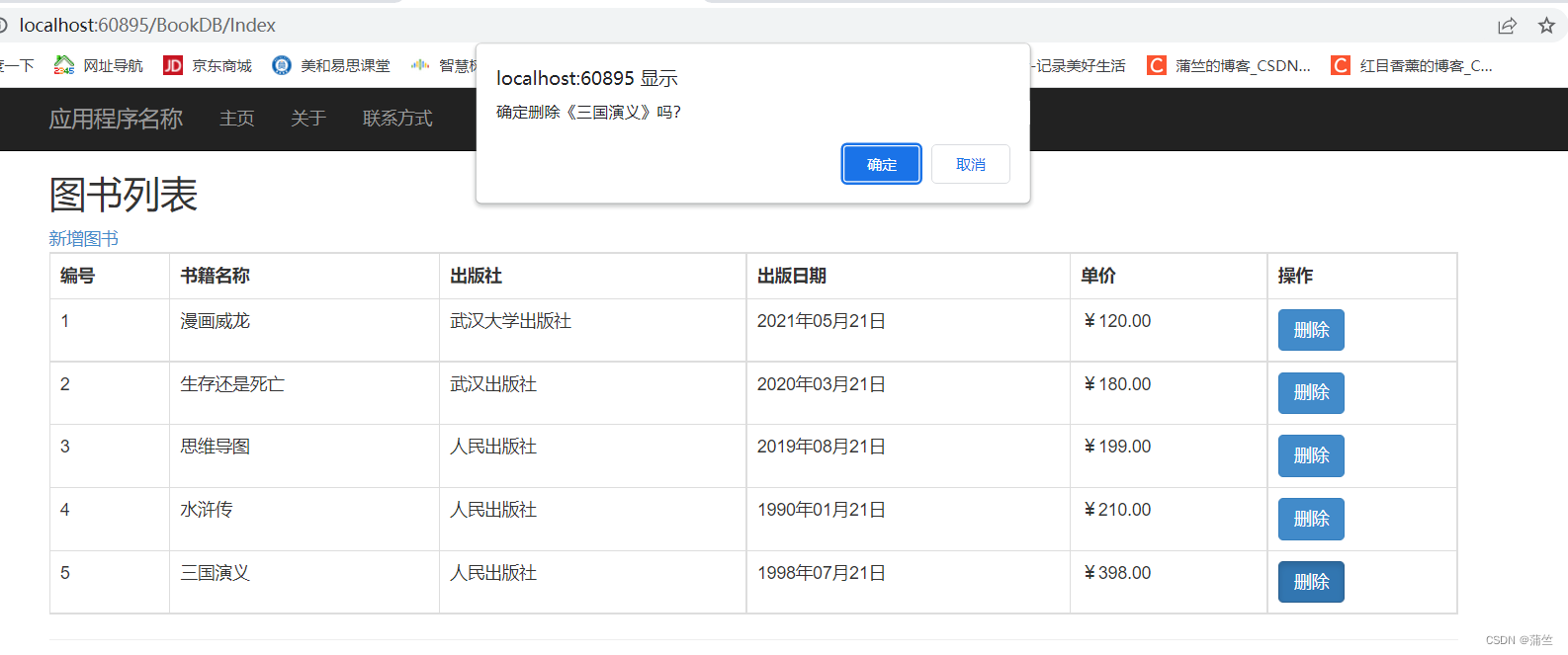
Task: Open the 网址导航 bookmark icon
Action: (x=64, y=65)
